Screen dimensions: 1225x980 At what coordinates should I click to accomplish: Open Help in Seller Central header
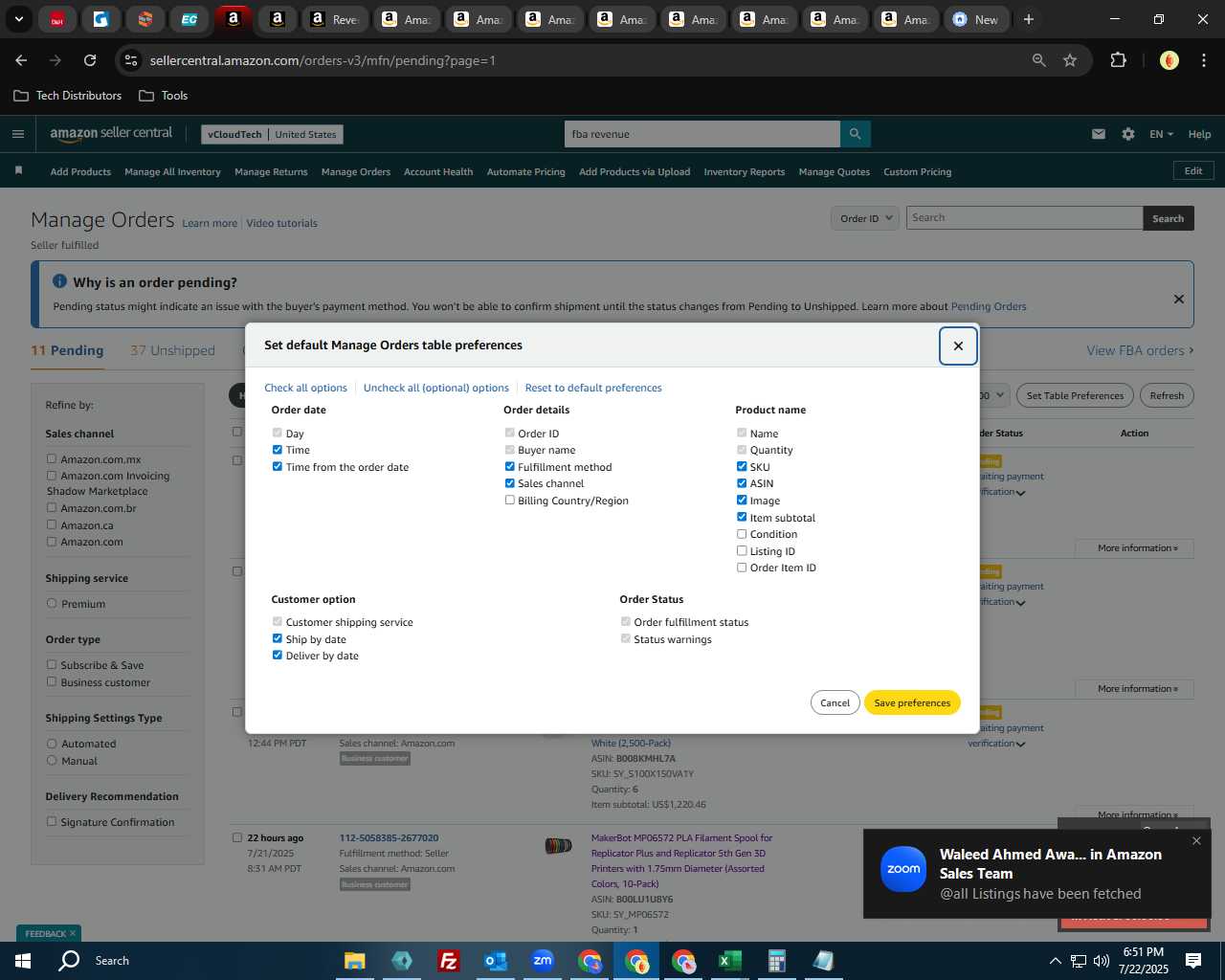[x=1199, y=134]
